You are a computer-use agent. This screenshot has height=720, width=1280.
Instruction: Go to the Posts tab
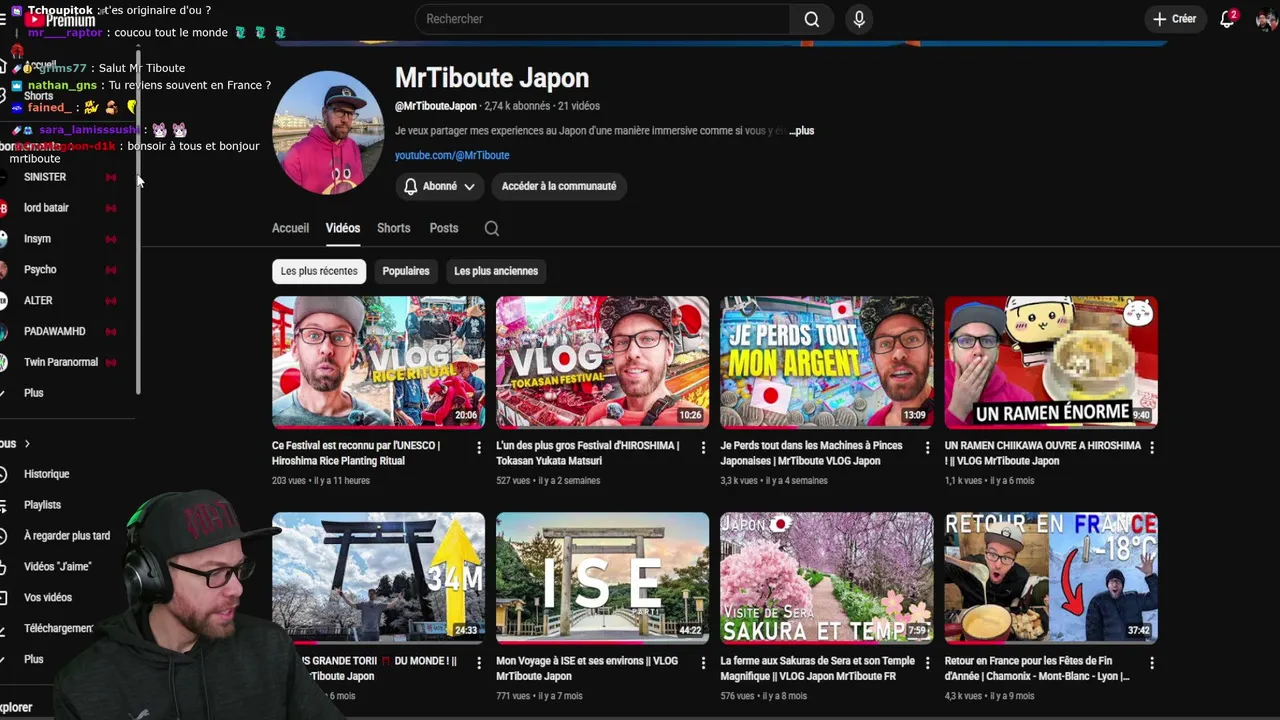pos(444,228)
